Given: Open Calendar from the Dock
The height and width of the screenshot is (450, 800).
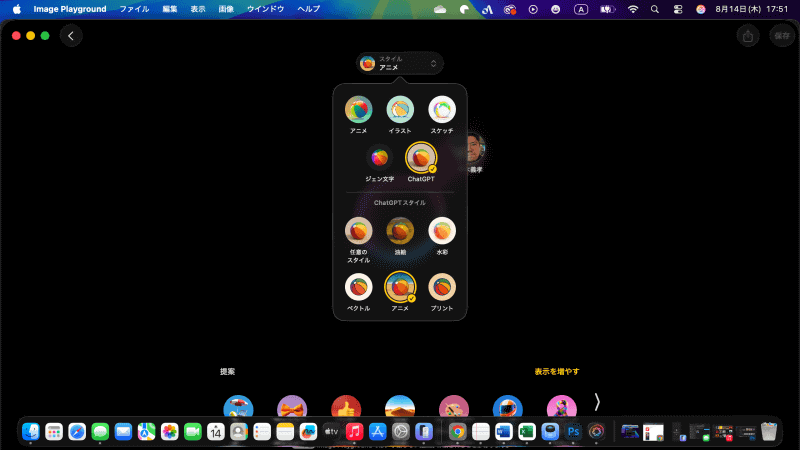Looking at the screenshot, I should click(x=216, y=432).
